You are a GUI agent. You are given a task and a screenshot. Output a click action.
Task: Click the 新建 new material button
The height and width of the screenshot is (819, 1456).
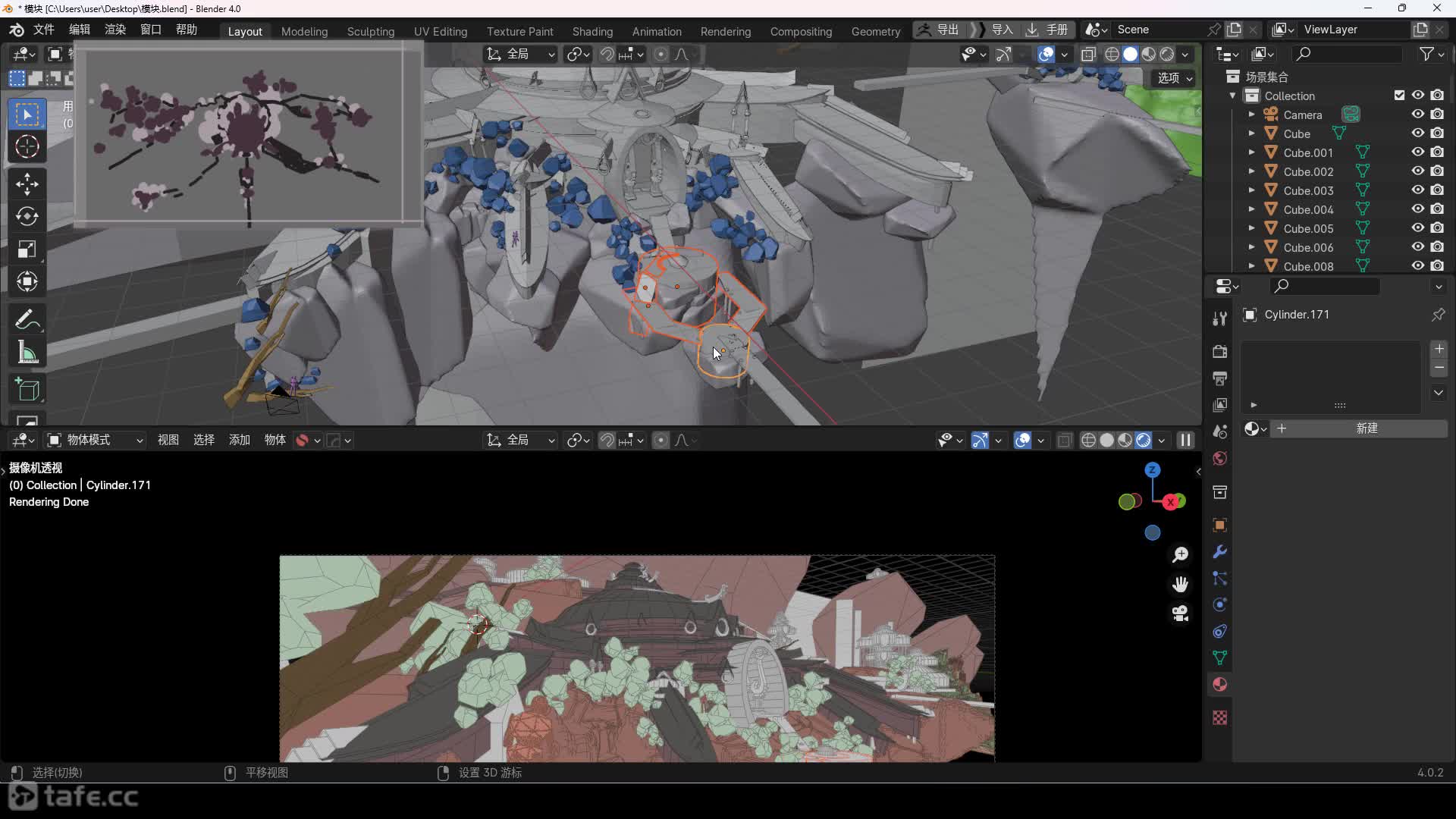[x=1367, y=429]
